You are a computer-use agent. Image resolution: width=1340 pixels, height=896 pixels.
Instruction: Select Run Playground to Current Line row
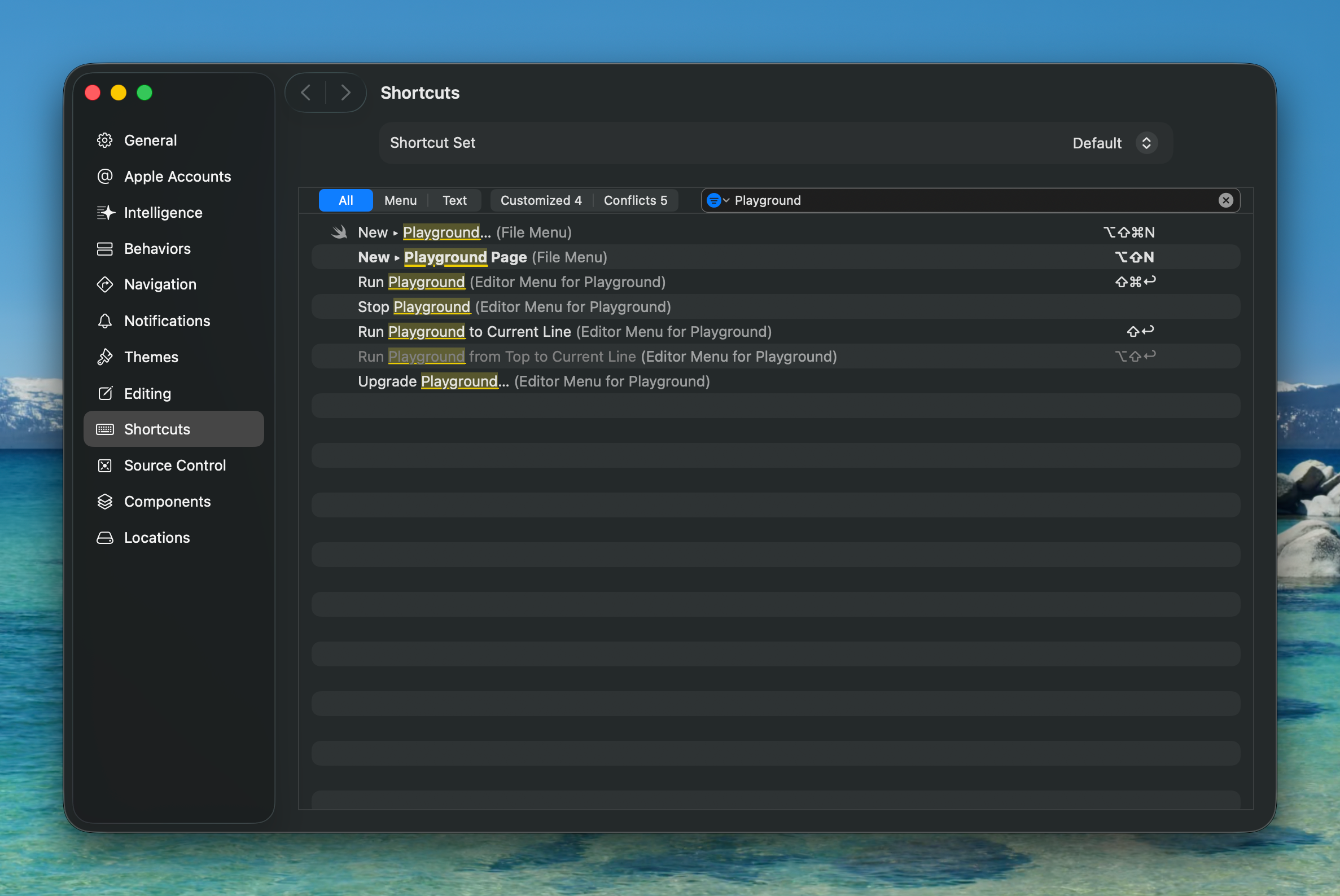[x=776, y=331]
